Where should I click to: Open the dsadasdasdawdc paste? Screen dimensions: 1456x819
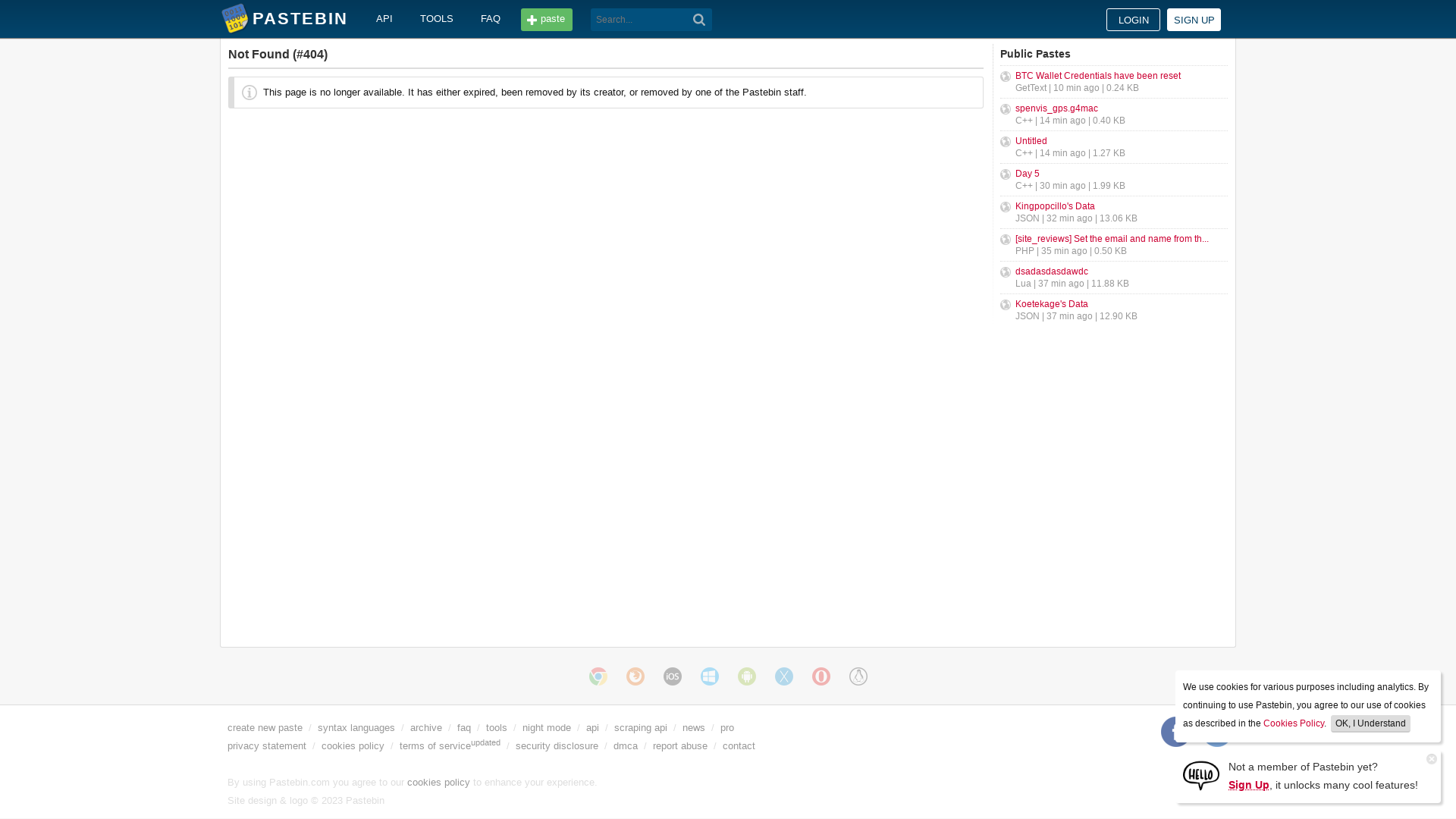(1052, 271)
